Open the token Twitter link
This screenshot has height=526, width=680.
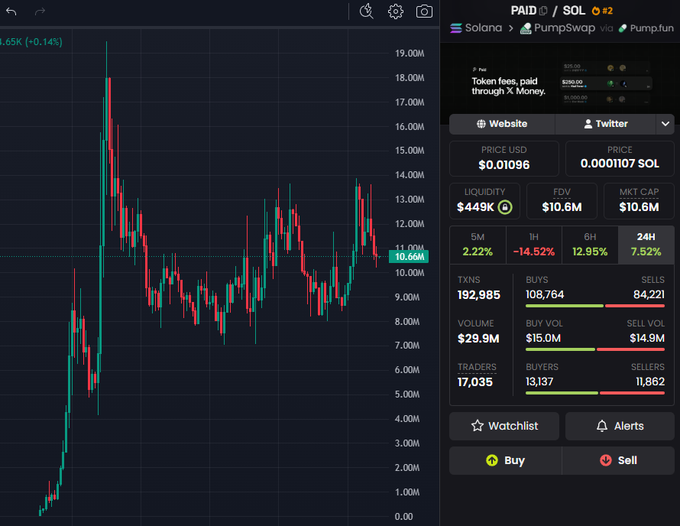[605, 124]
